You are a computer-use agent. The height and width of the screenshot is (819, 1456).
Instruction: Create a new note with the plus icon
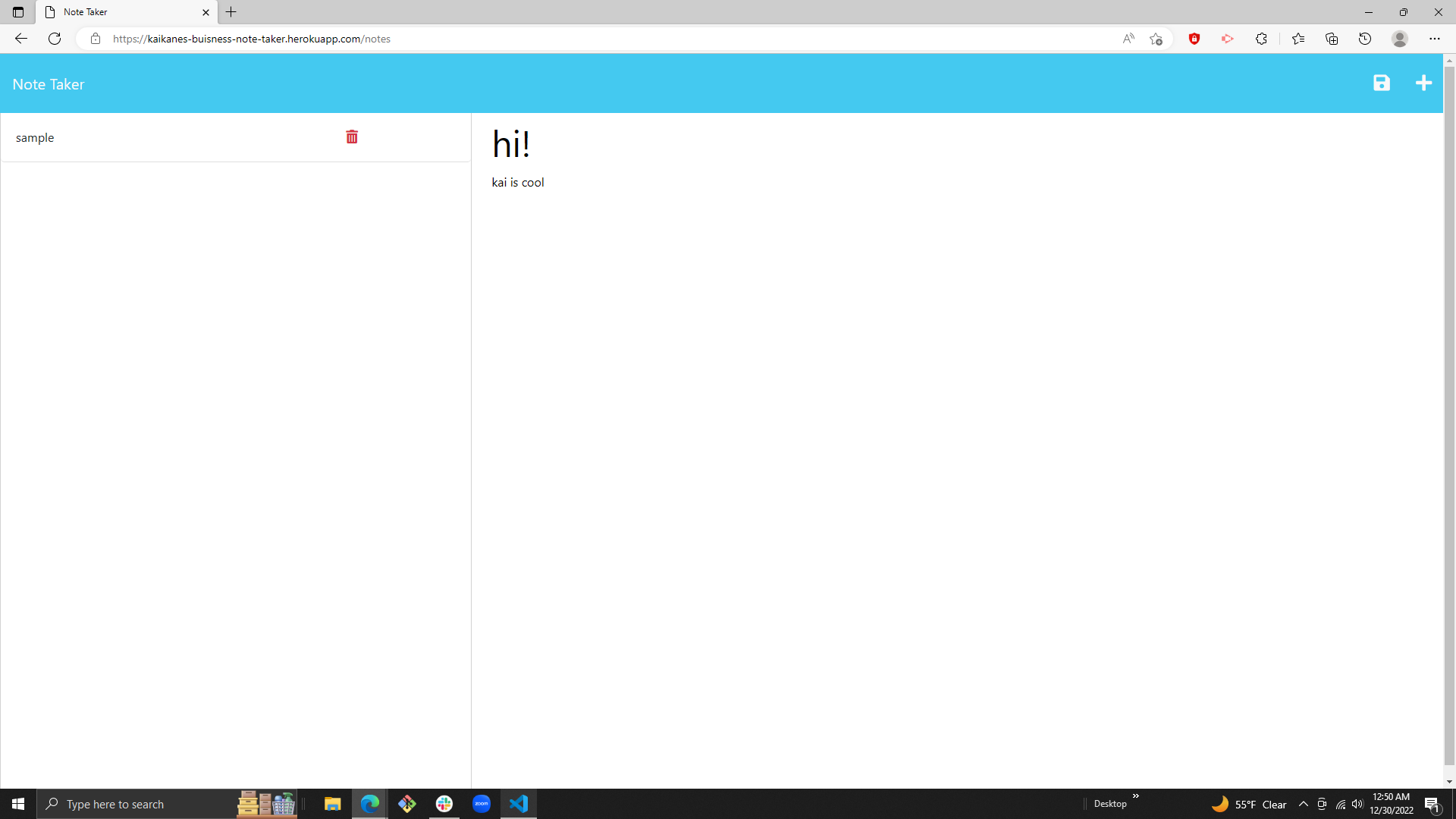click(1423, 83)
